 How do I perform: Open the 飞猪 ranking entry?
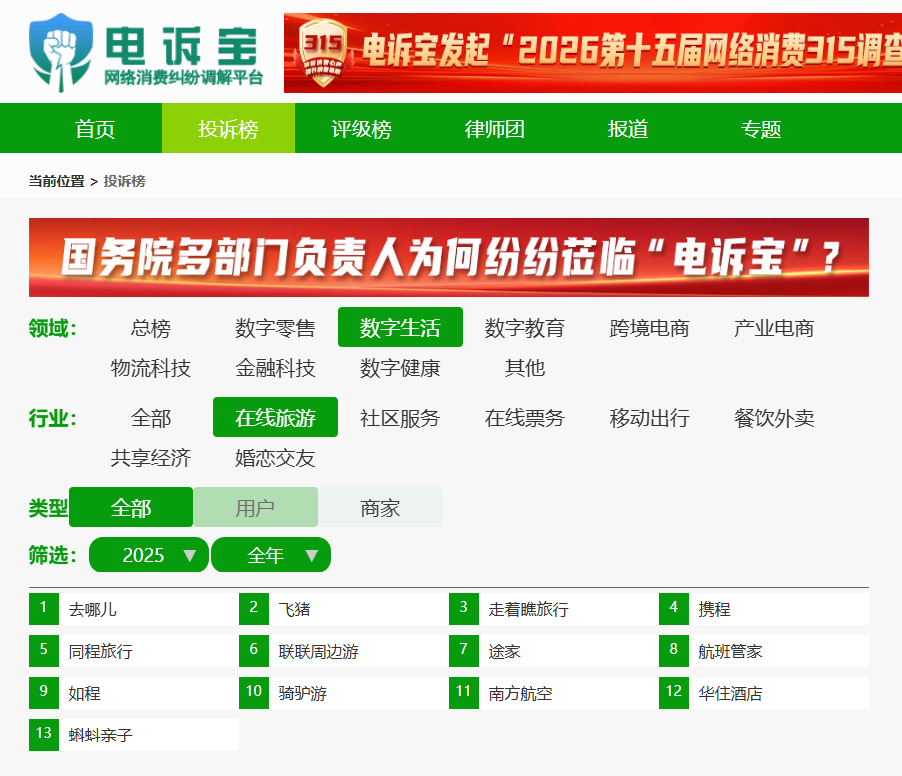[x=294, y=609]
